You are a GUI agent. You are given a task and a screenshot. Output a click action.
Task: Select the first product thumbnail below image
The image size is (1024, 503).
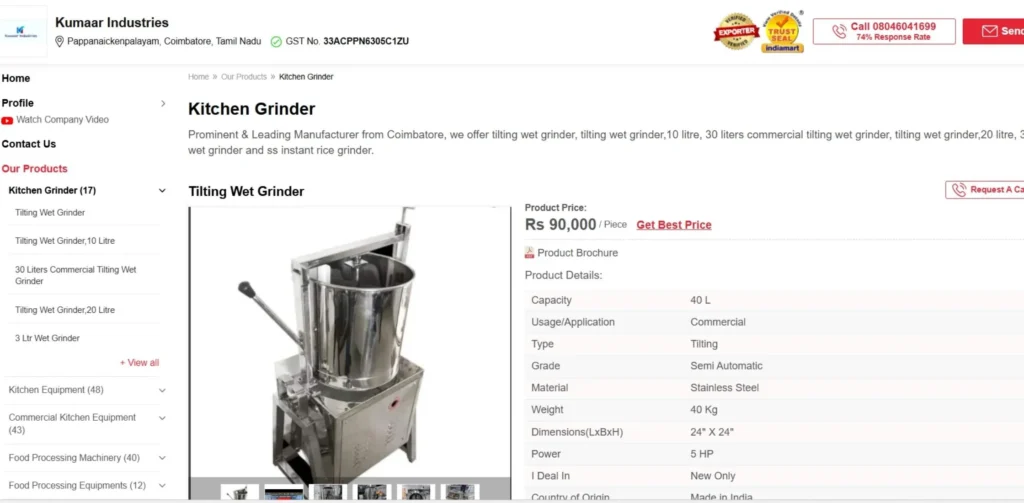(x=240, y=493)
